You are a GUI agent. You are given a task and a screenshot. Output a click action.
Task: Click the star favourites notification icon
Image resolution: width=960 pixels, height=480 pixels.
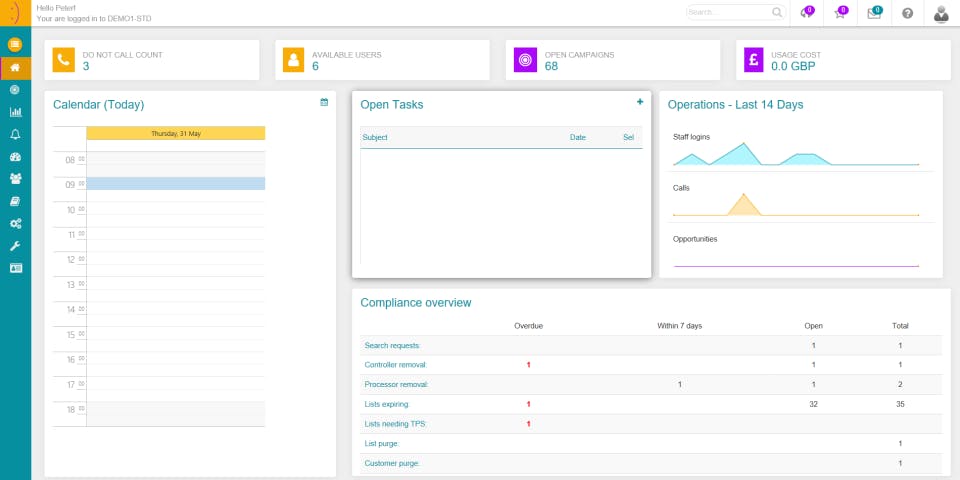pyautogui.click(x=841, y=13)
